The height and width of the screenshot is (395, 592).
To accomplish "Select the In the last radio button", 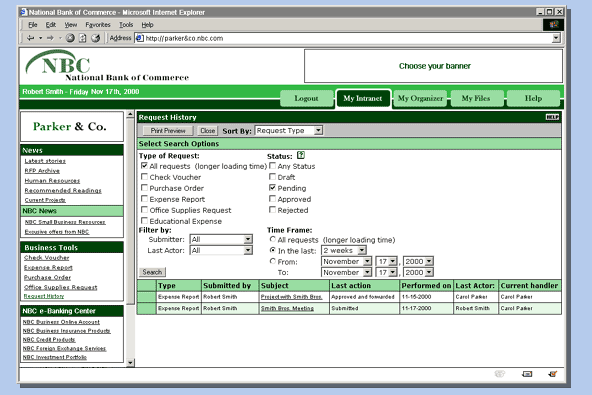I will (273, 250).
